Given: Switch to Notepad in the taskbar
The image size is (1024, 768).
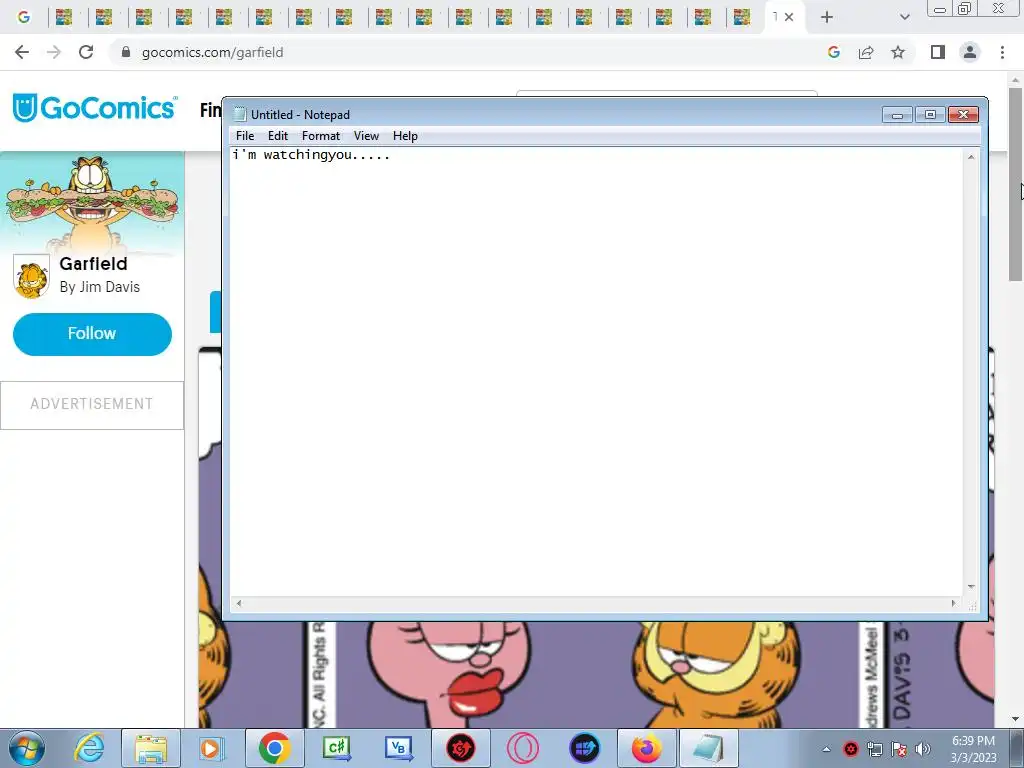Looking at the screenshot, I should 709,748.
